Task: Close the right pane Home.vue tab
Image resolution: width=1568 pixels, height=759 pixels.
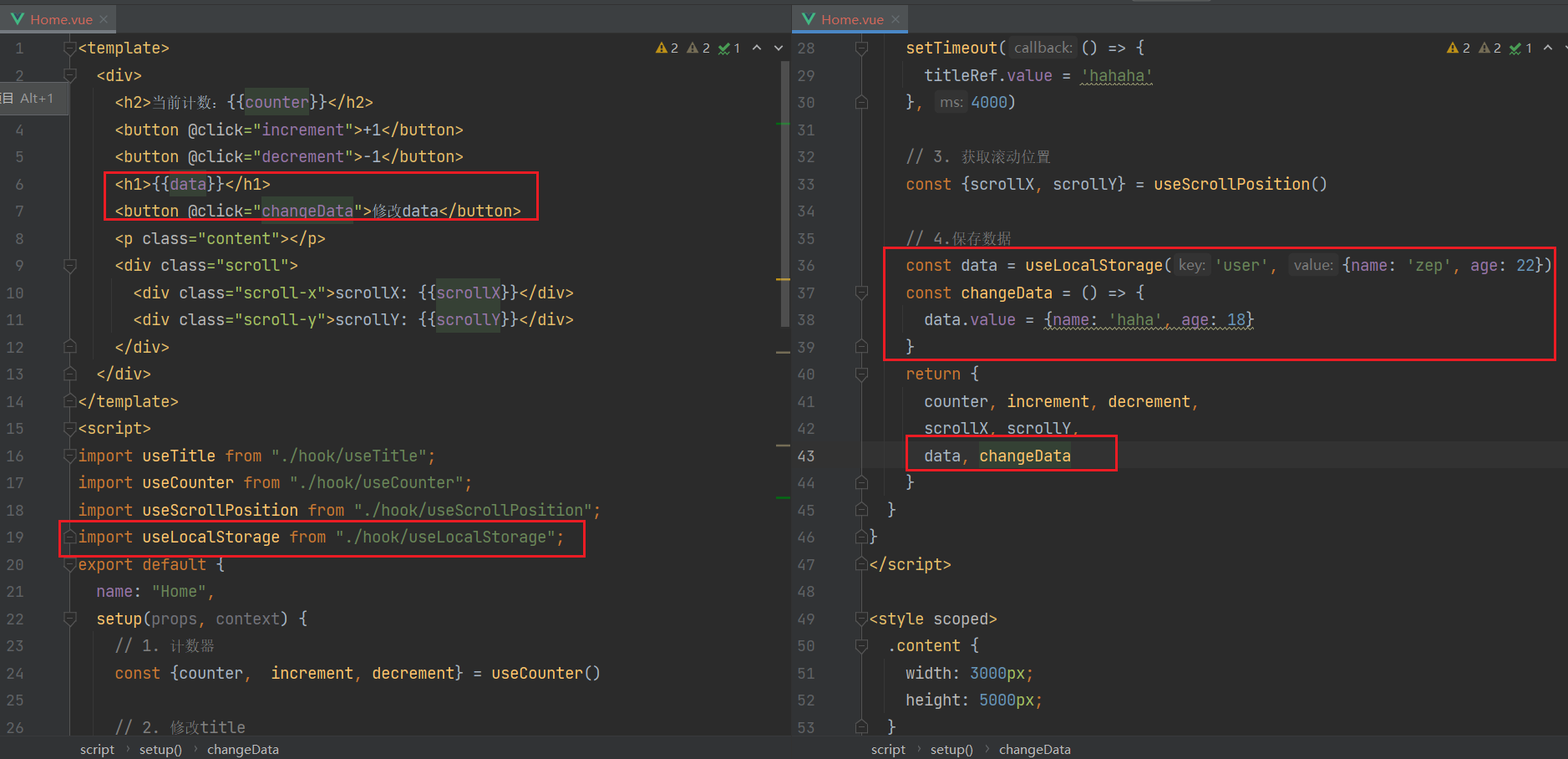Action: tap(896, 19)
